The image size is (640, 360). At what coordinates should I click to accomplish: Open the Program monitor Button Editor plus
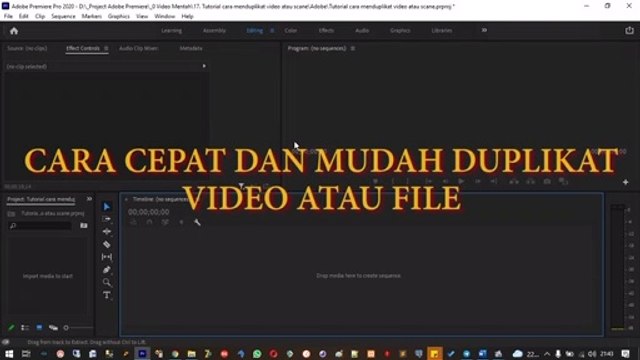pos(625,182)
